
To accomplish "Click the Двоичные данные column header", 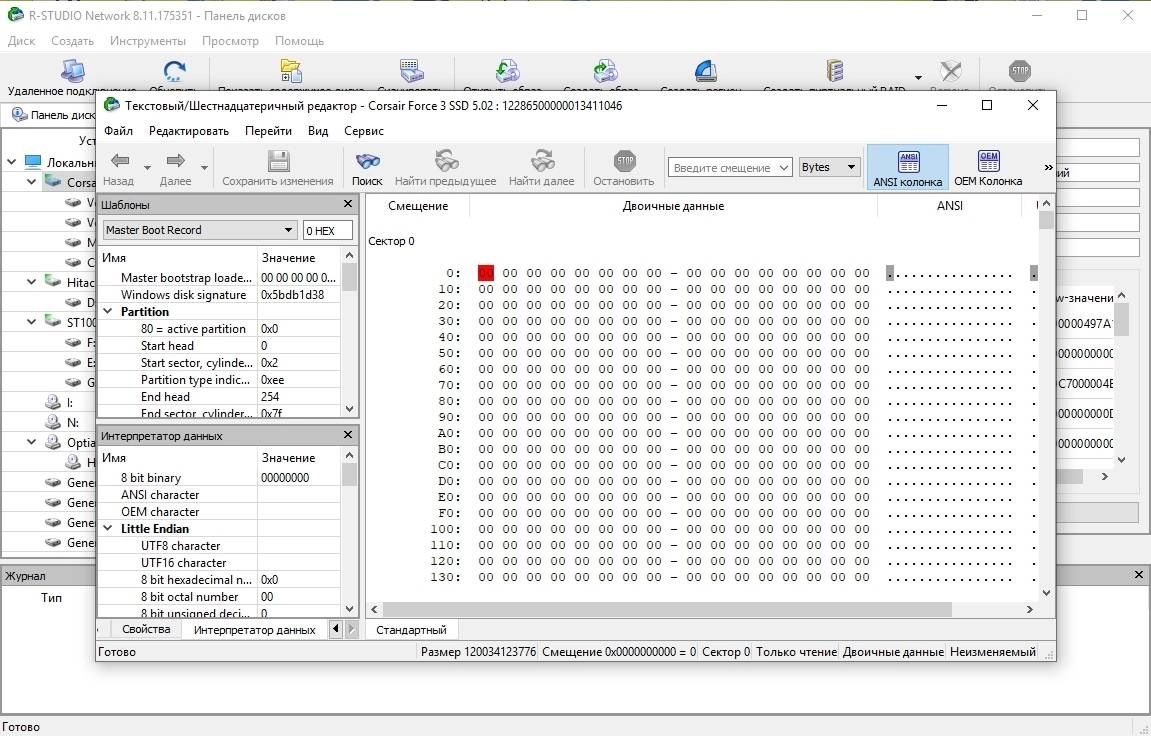I will 673,206.
